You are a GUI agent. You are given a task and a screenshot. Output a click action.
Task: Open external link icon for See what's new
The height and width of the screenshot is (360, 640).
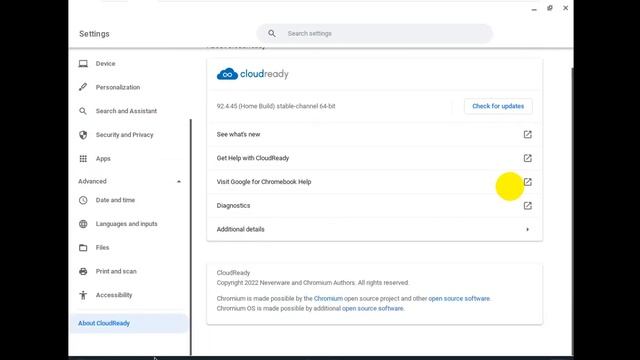528,134
